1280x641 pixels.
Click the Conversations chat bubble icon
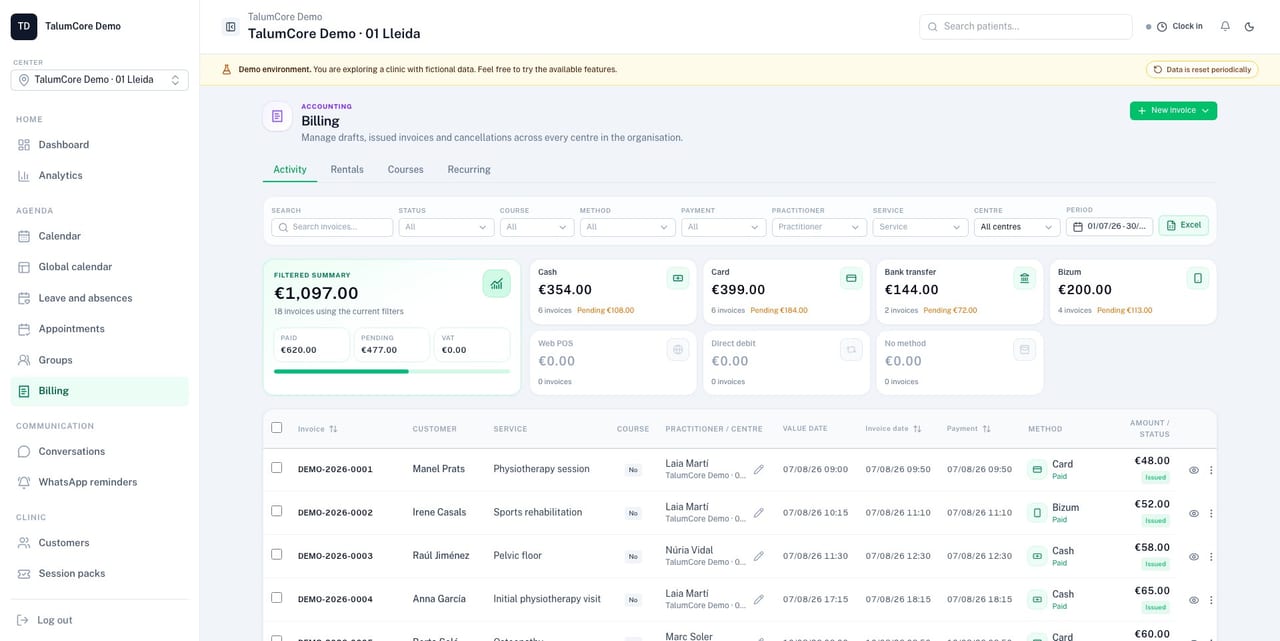click(x=24, y=451)
